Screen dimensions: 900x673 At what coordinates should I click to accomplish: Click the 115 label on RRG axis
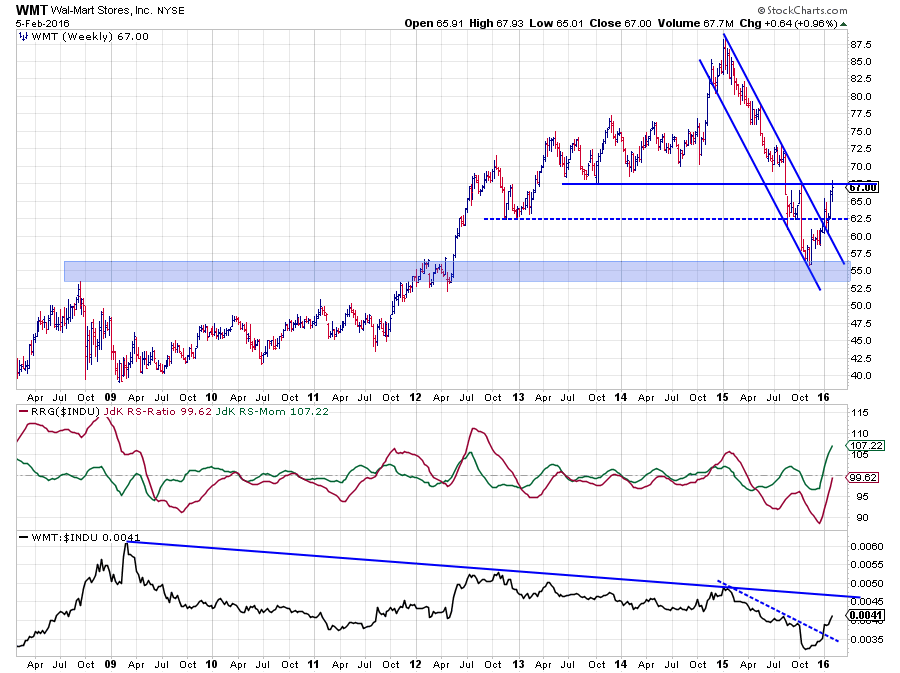point(860,413)
